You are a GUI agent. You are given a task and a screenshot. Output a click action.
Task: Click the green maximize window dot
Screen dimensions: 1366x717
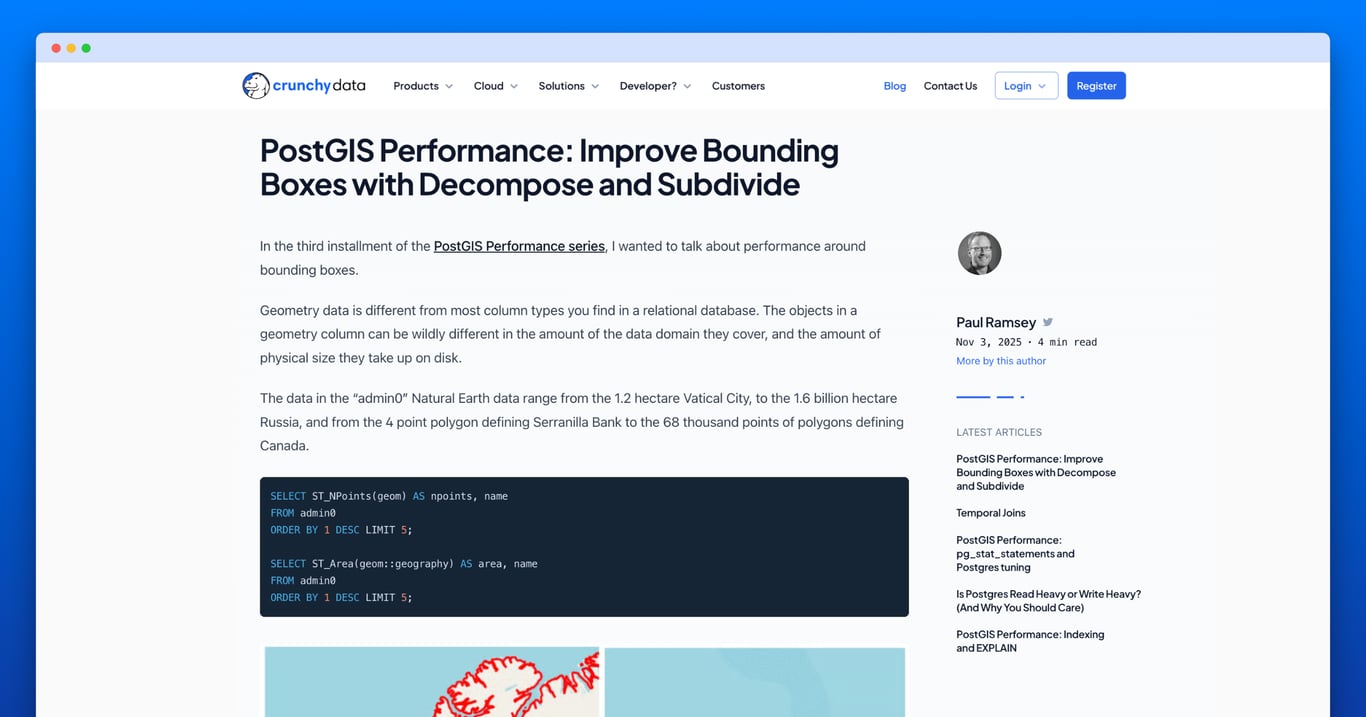[86, 48]
